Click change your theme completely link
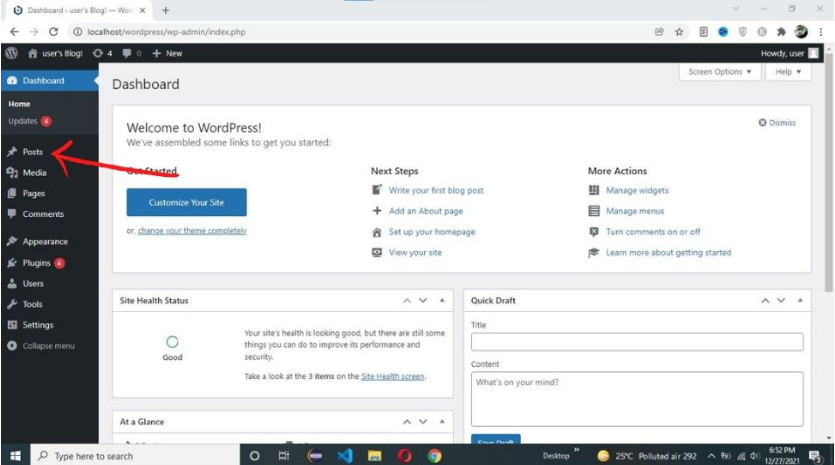 (192, 231)
